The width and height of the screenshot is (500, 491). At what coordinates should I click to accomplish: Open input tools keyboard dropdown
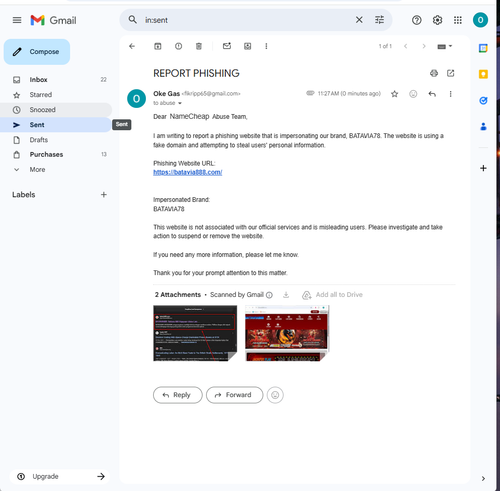(x=445, y=46)
